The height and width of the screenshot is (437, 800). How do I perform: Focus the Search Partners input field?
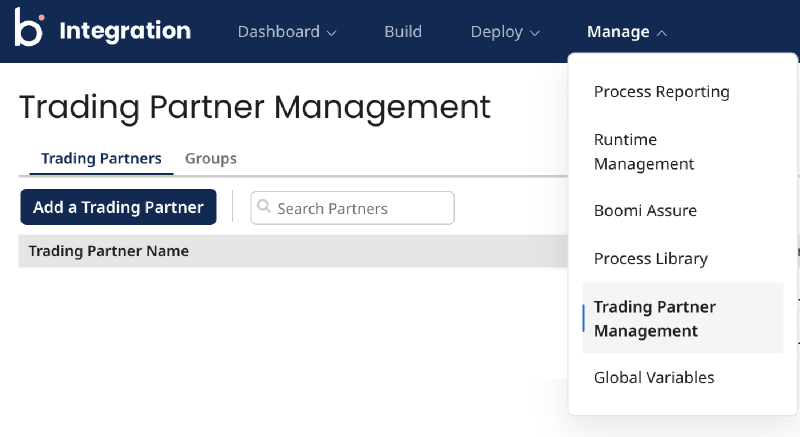(x=353, y=208)
